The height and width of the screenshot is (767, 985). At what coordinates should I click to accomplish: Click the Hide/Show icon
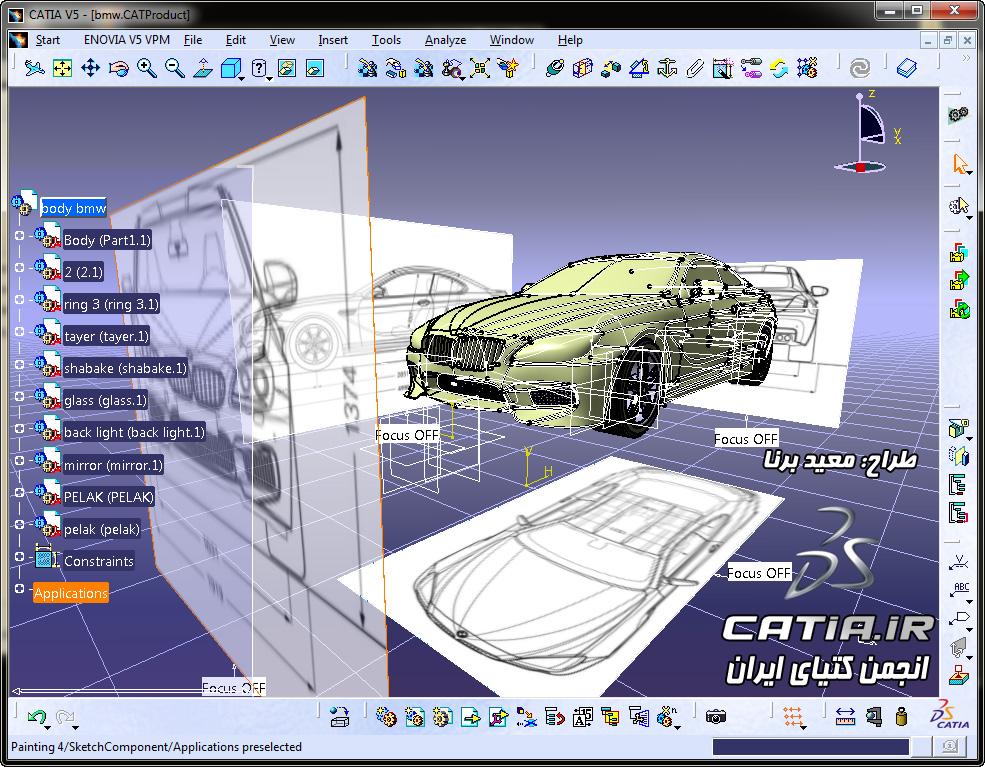tap(287, 68)
